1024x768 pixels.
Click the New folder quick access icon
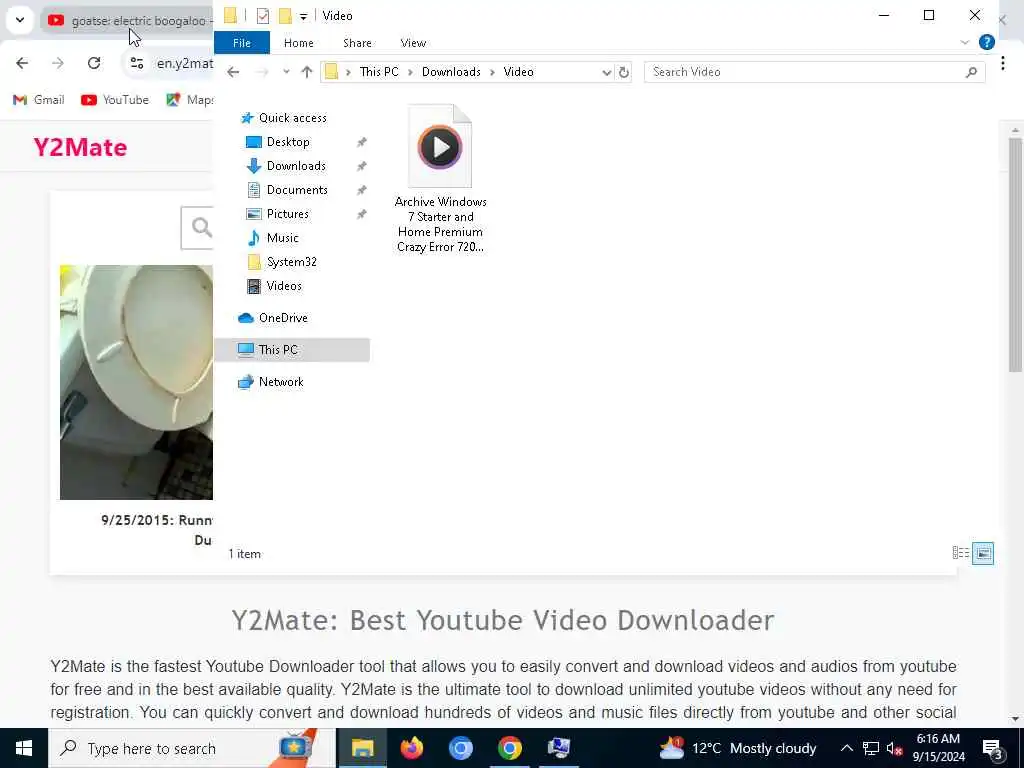[285, 16]
